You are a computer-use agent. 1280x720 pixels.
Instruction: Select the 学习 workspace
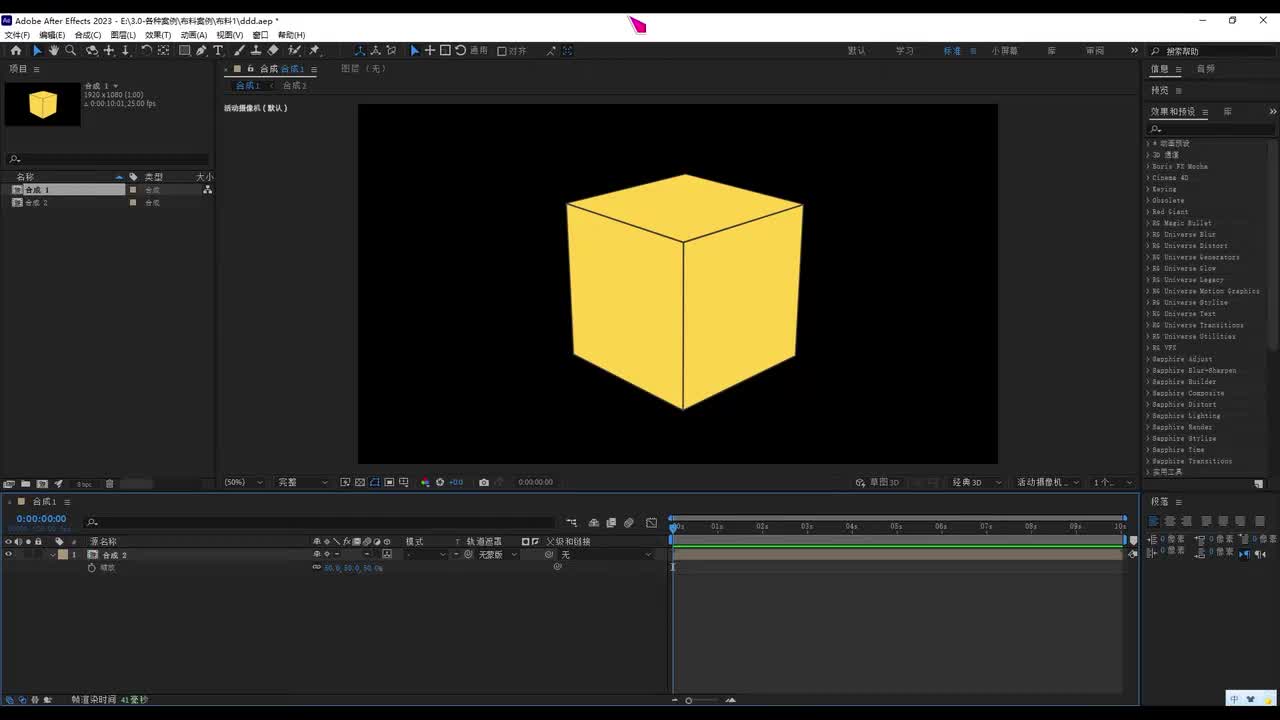tap(904, 51)
